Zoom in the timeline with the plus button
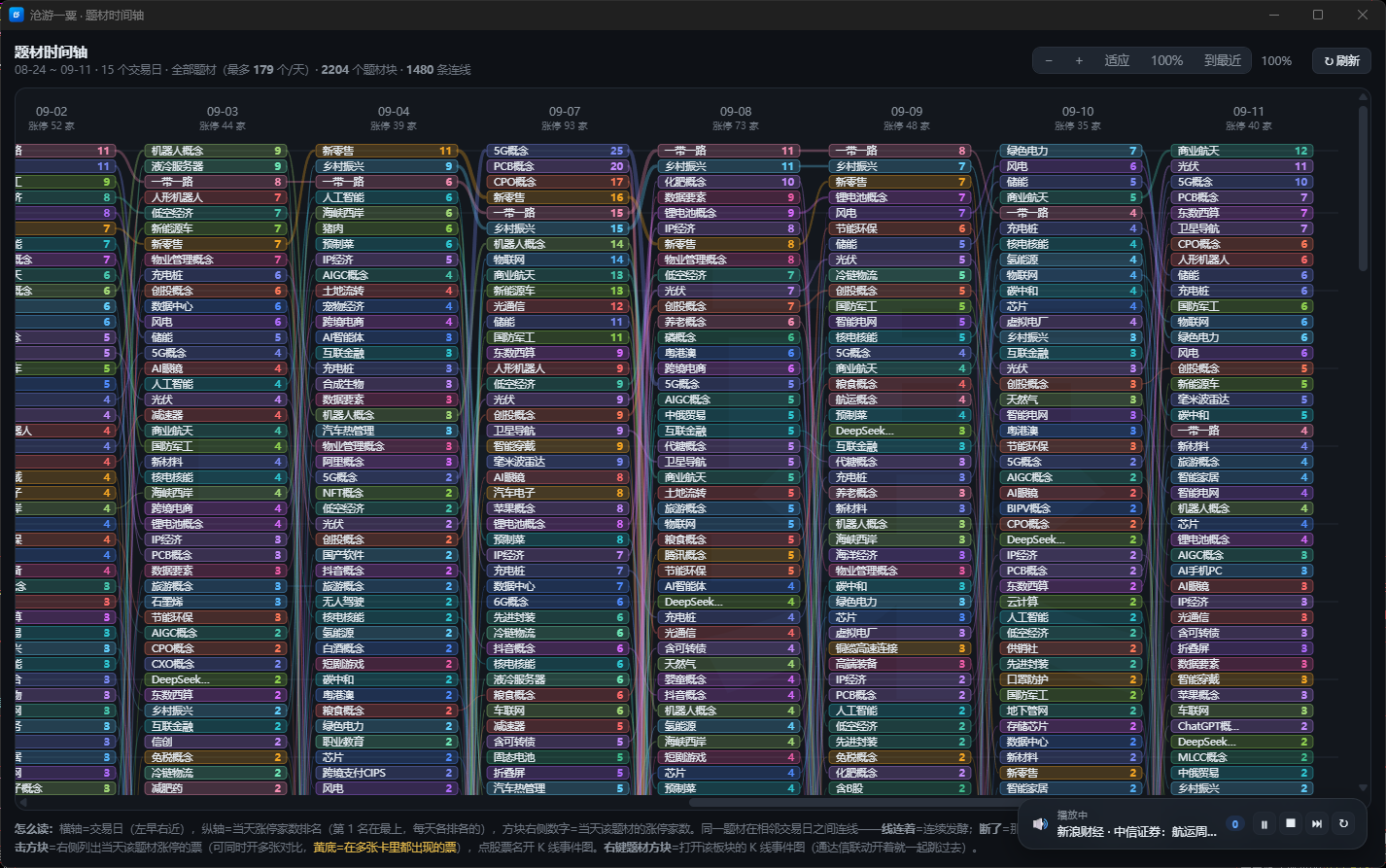The height and width of the screenshot is (868, 1386). (x=1079, y=60)
